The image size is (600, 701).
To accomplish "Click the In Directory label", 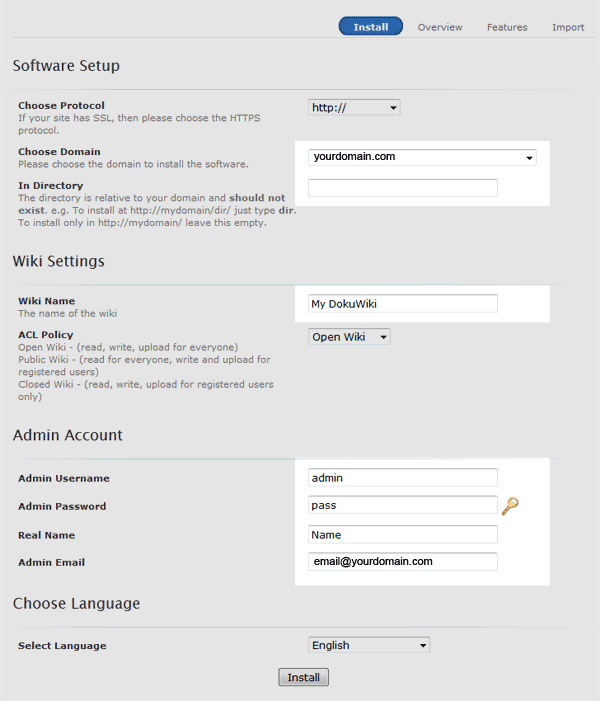I will point(51,186).
